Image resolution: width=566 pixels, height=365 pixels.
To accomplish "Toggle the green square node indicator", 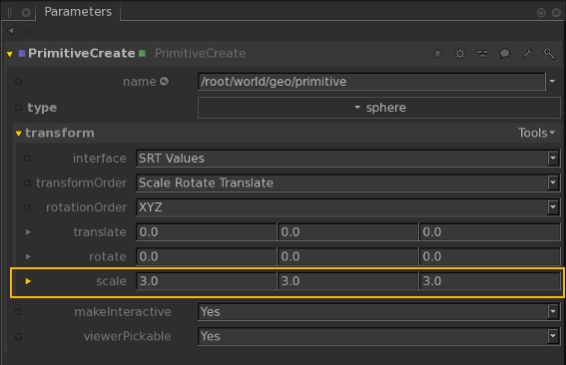I will (x=142, y=53).
